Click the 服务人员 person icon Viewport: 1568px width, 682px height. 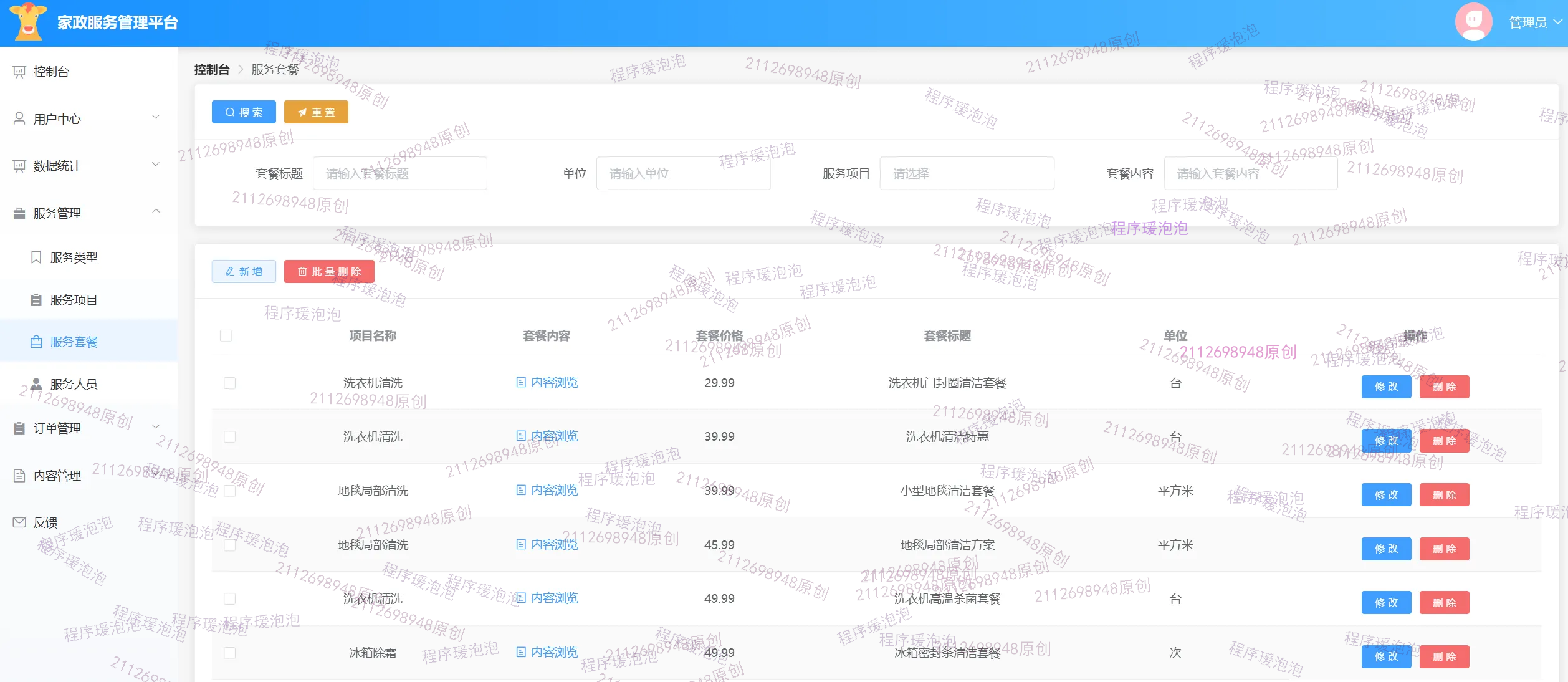tap(36, 384)
